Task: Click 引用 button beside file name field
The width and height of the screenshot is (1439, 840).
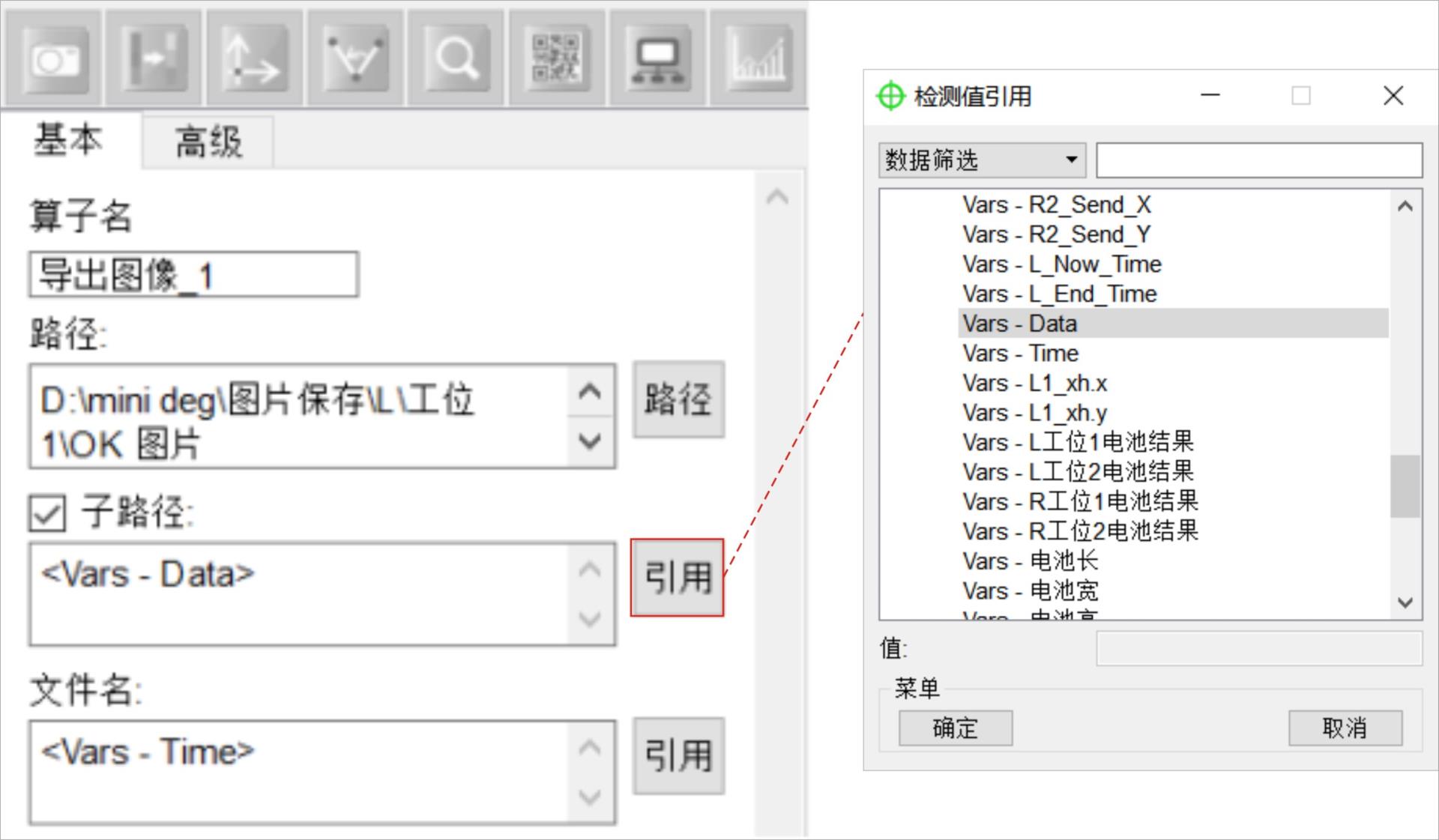Action: click(678, 755)
